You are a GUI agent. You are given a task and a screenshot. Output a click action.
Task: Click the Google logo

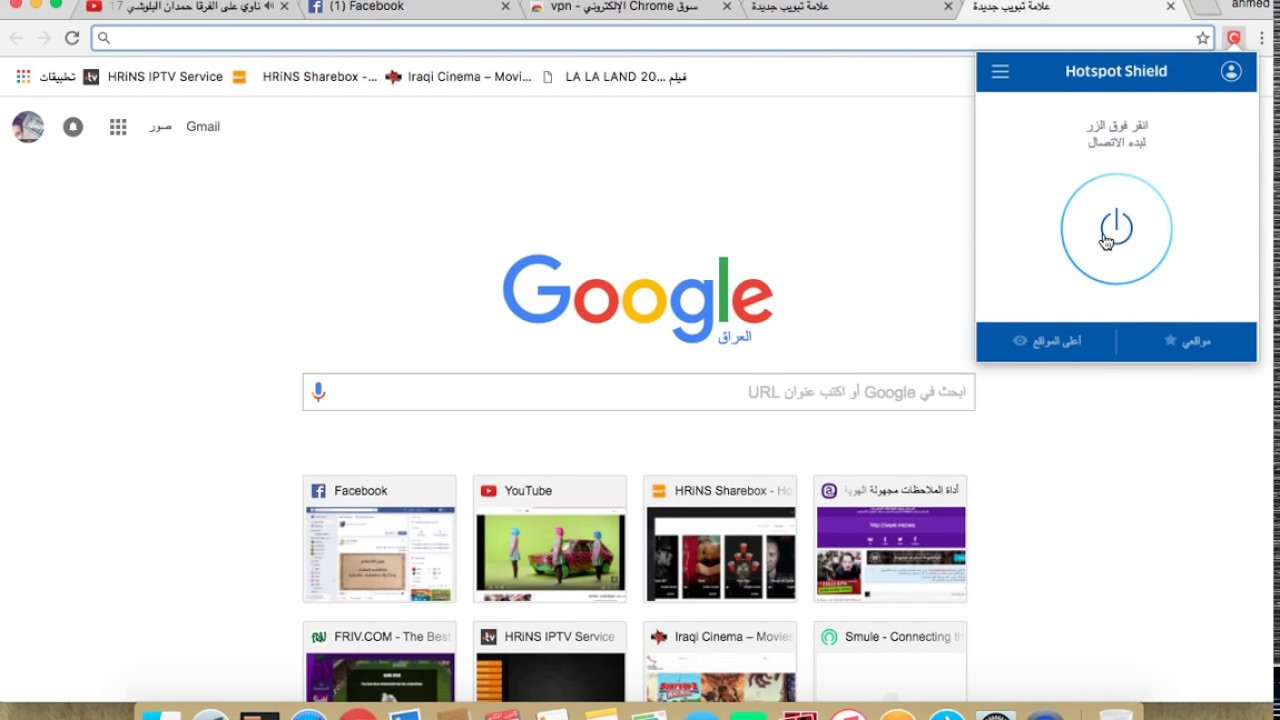[x=638, y=298]
